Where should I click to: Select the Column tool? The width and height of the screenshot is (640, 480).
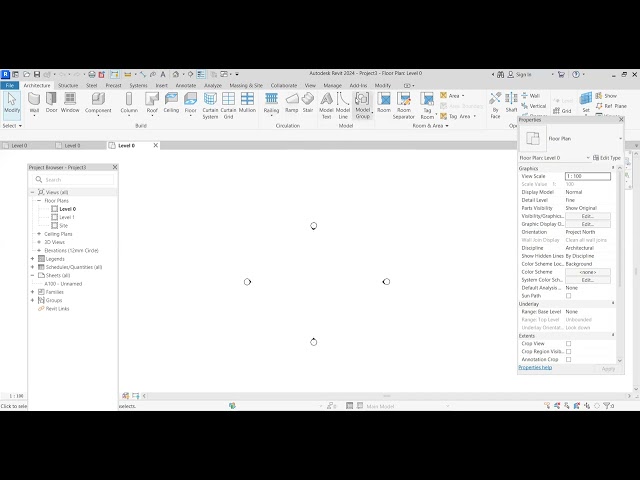tap(129, 103)
